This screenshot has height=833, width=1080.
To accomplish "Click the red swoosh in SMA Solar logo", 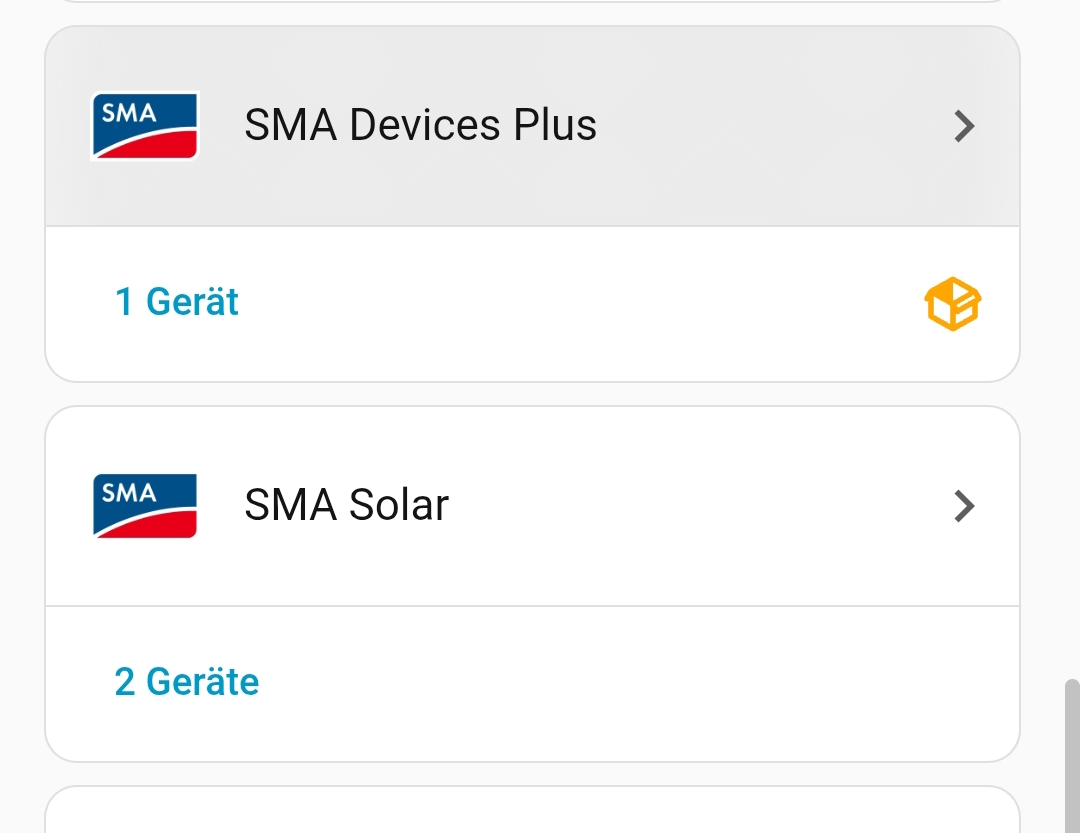I will (160, 525).
